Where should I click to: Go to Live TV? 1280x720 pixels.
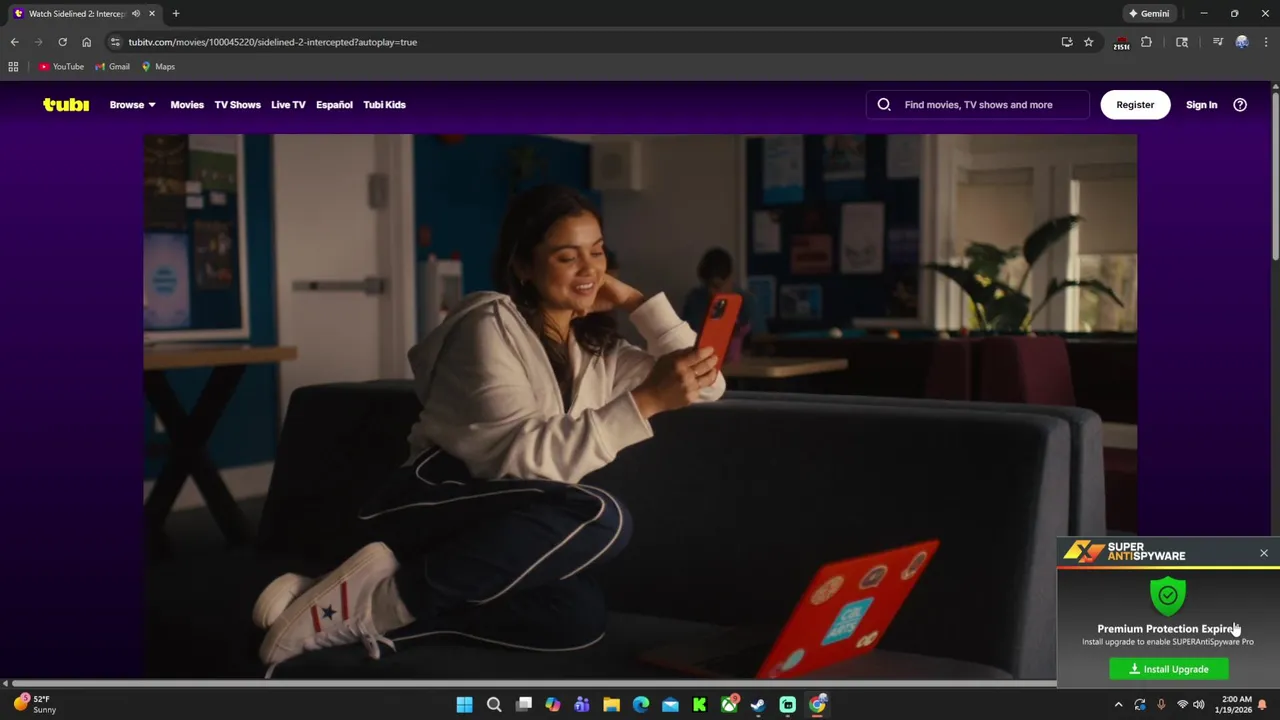(288, 104)
